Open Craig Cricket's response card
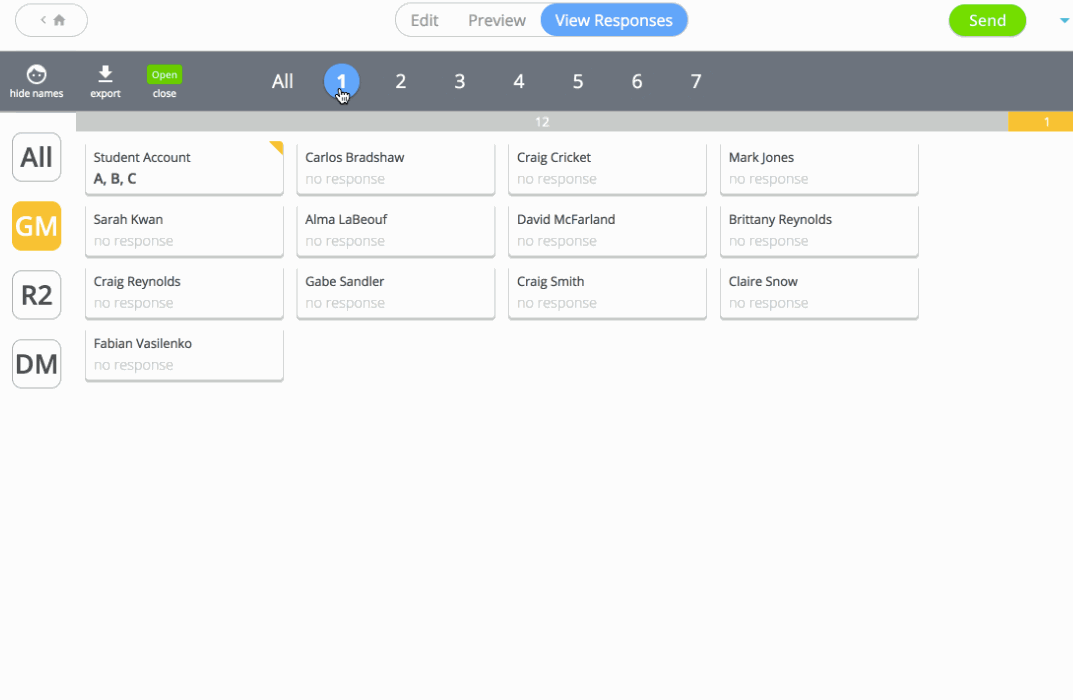Screen dimensions: 1073x700 click(x=607, y=168)
